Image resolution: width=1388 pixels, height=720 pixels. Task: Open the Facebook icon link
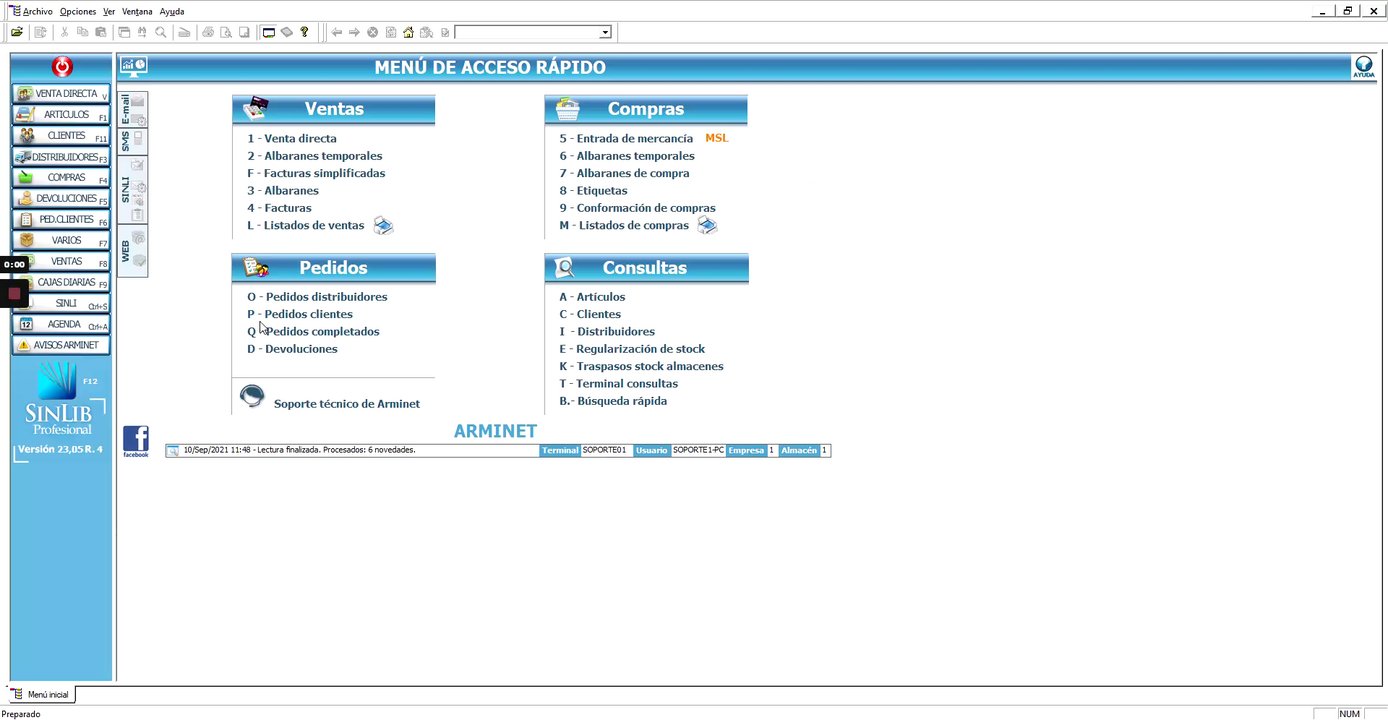135,440
